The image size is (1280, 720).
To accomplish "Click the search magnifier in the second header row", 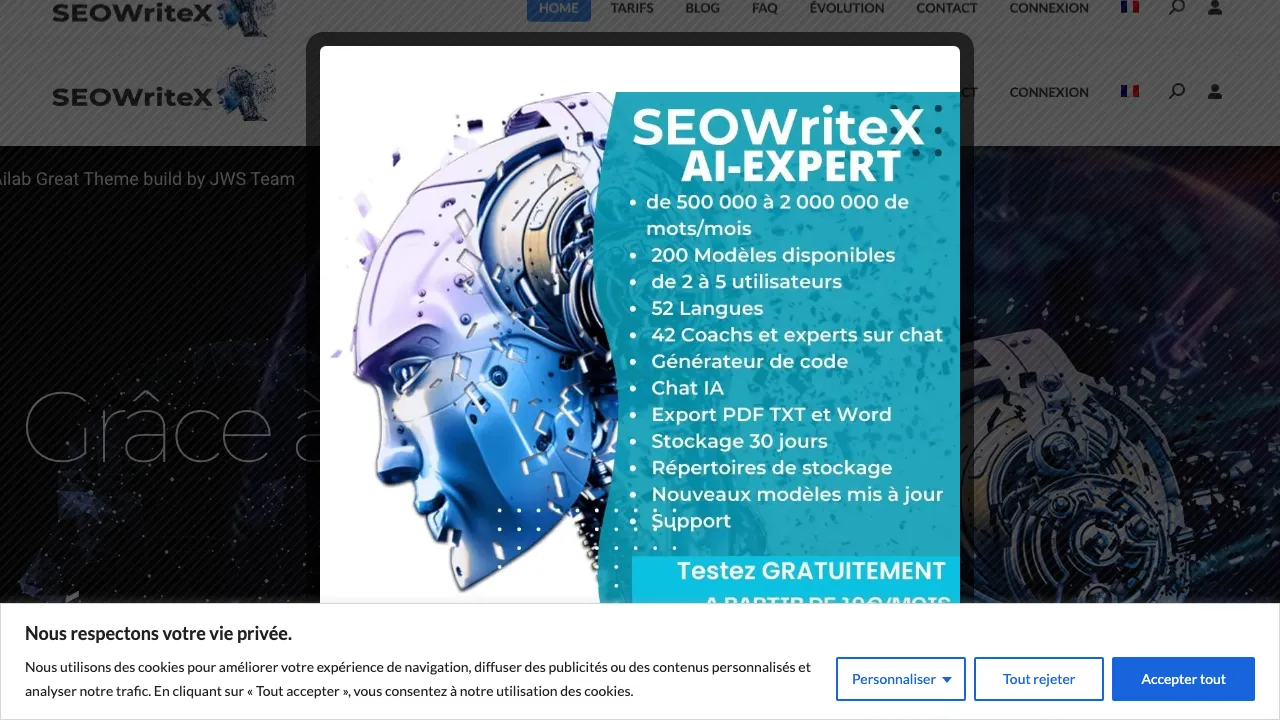I will tap(1177, 91).
